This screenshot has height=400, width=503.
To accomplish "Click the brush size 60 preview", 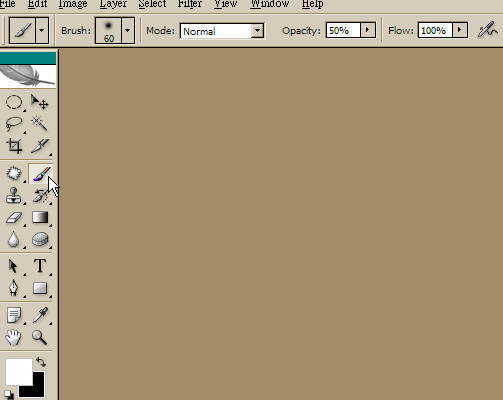I will click(x=108, y=30).
